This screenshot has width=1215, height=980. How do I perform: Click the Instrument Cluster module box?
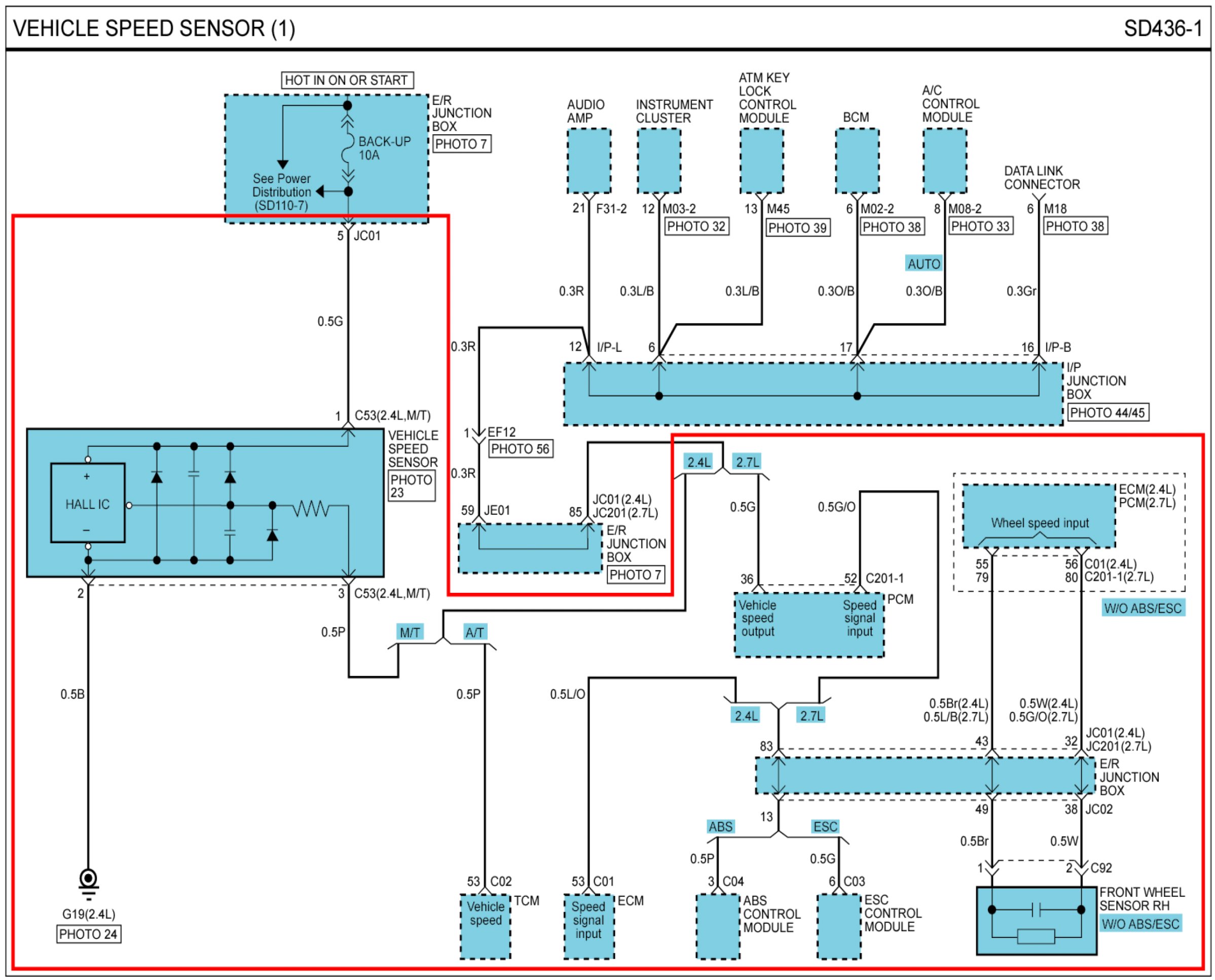(658, 161)
